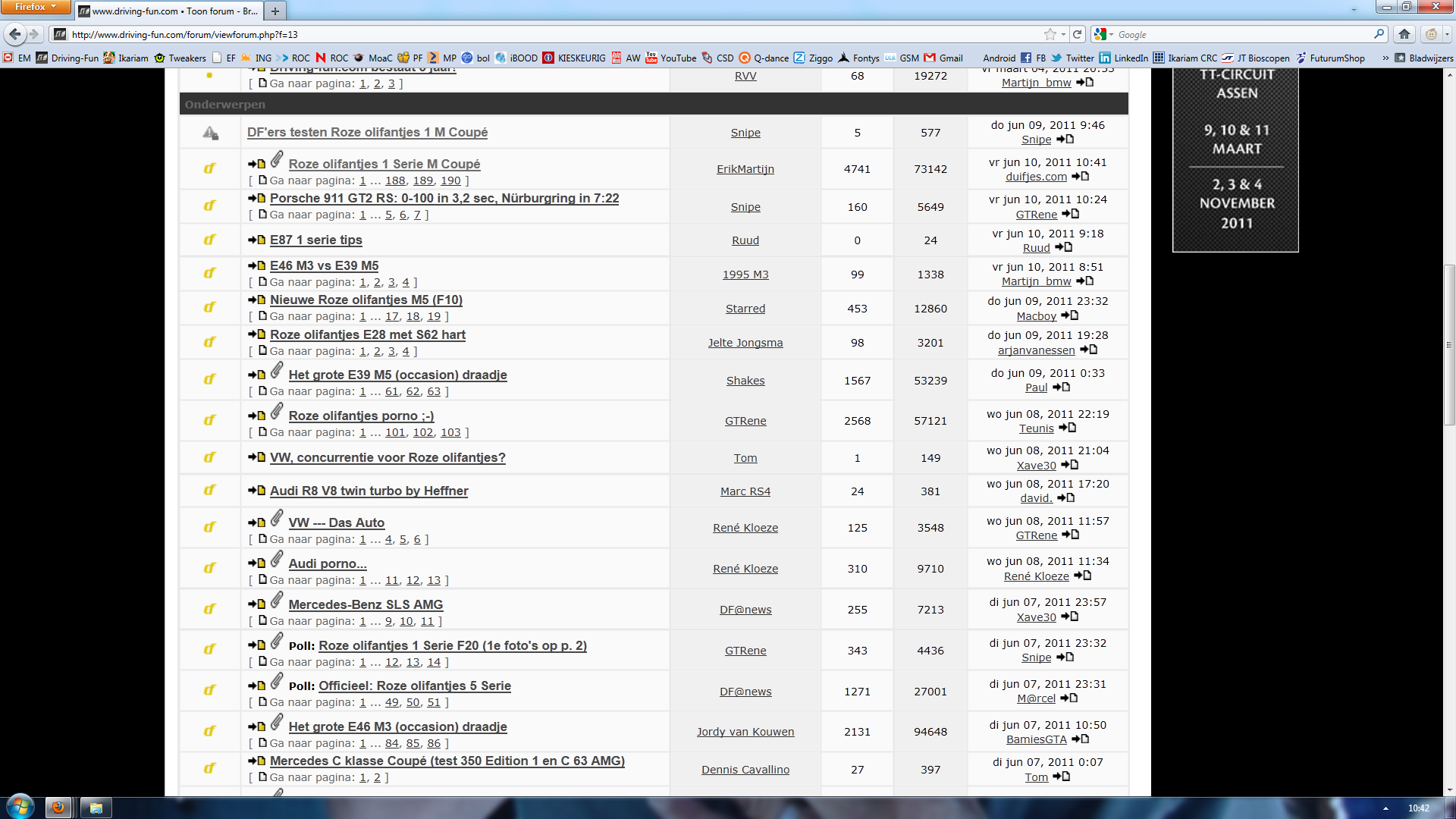
Task: Click the taskbar clock showing 10:42
Action: (1418, 808)
